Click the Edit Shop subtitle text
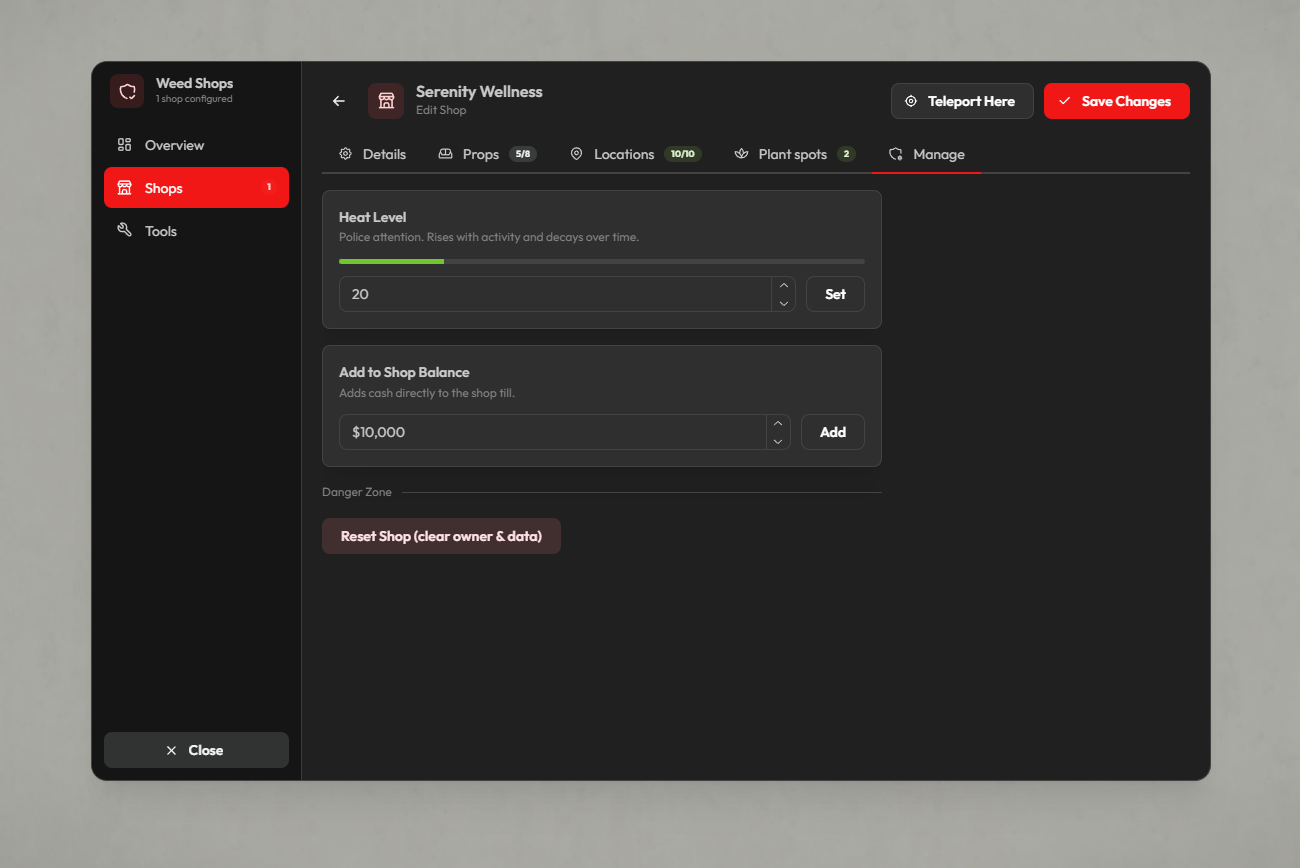1300x868 pixels. pos(441,110)
